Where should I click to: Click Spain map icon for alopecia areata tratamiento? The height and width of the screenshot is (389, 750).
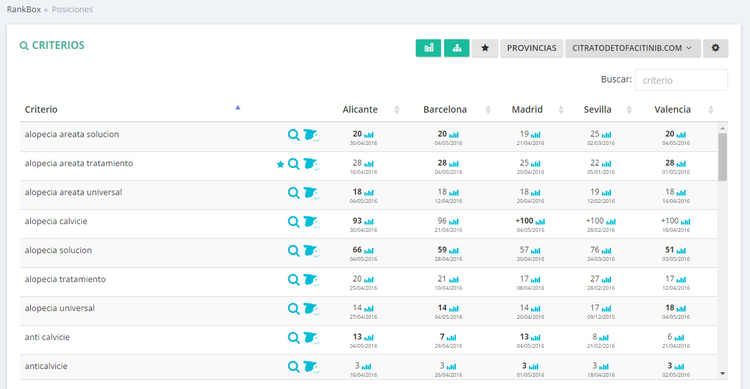click(x=311, y=164)
